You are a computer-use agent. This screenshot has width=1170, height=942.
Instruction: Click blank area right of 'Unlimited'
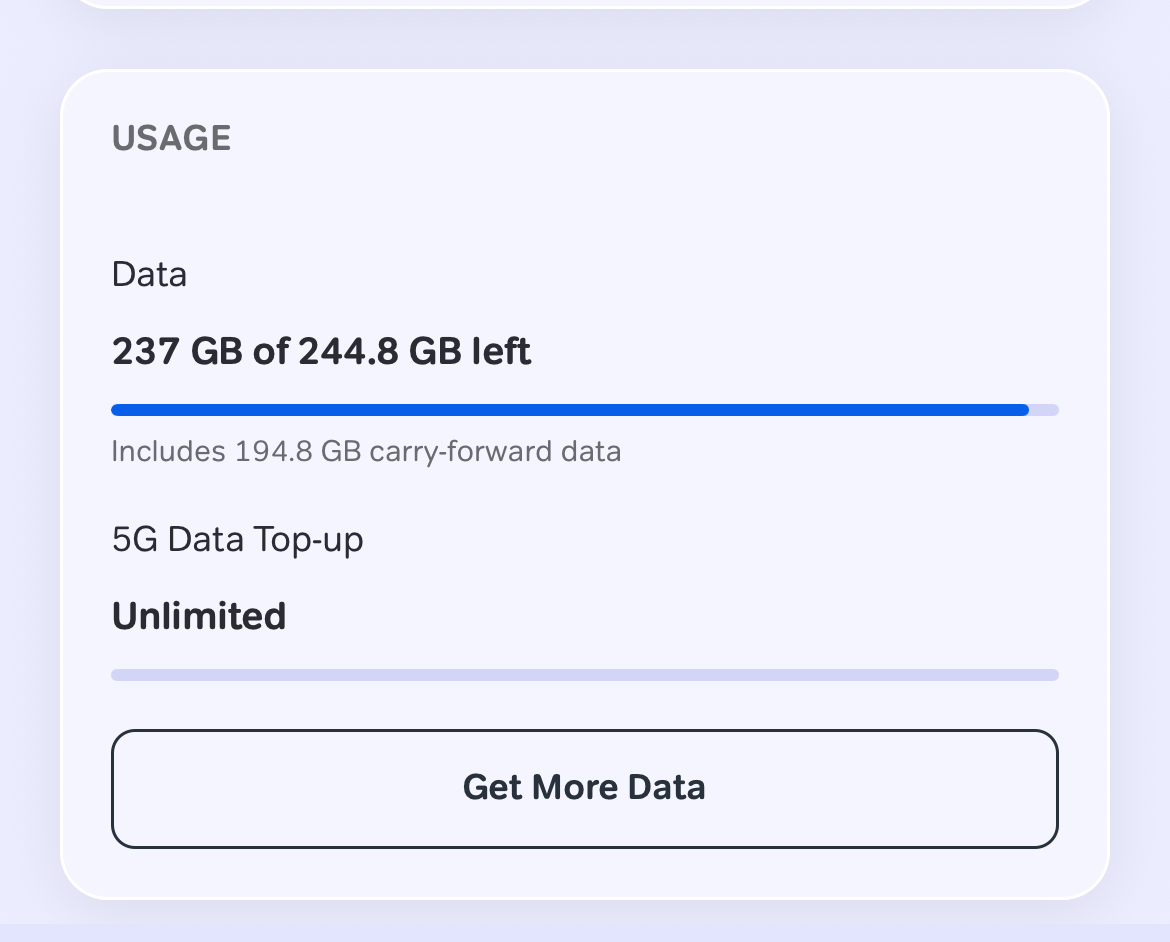[x=672, y=617]
